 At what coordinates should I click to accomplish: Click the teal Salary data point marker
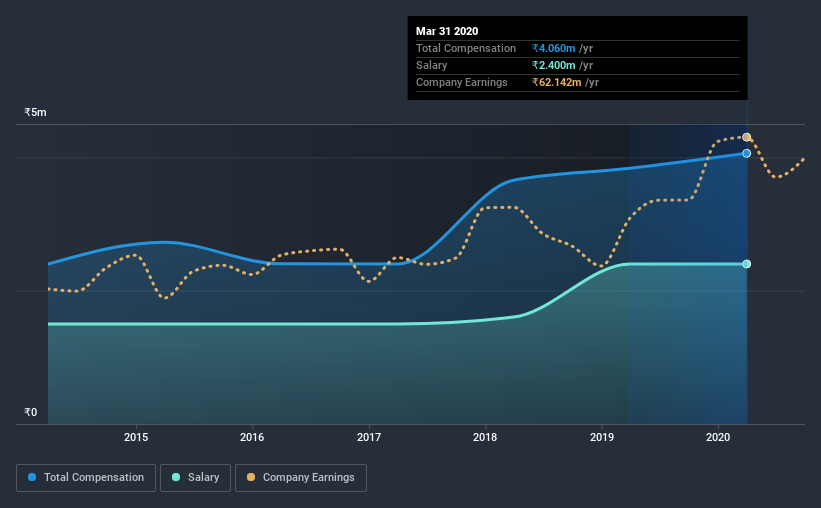(747, 264)
